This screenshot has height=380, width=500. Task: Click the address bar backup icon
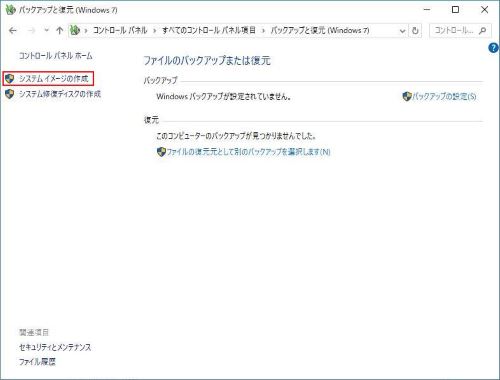(x=75, y=30)
